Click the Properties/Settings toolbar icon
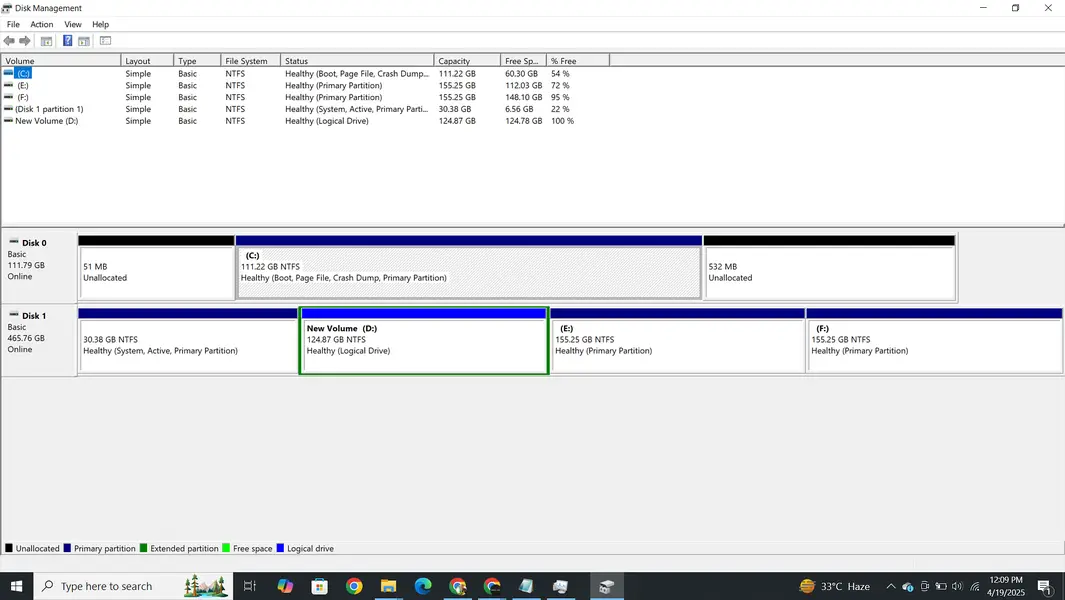 pyautogui.click(x=105, y=41)
